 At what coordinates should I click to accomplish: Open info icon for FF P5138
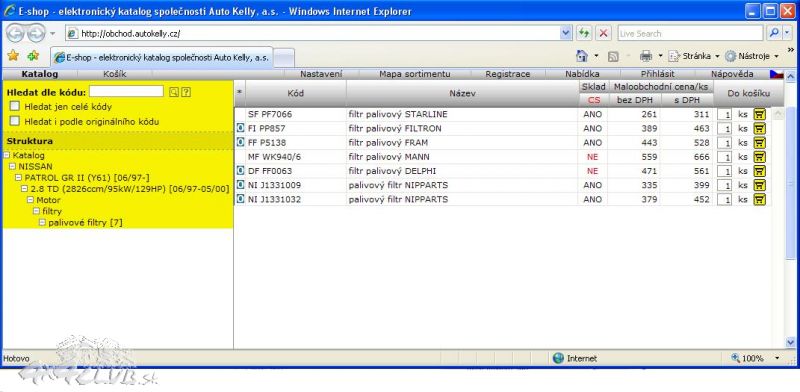pyautogui.click(x=241, y=142)
